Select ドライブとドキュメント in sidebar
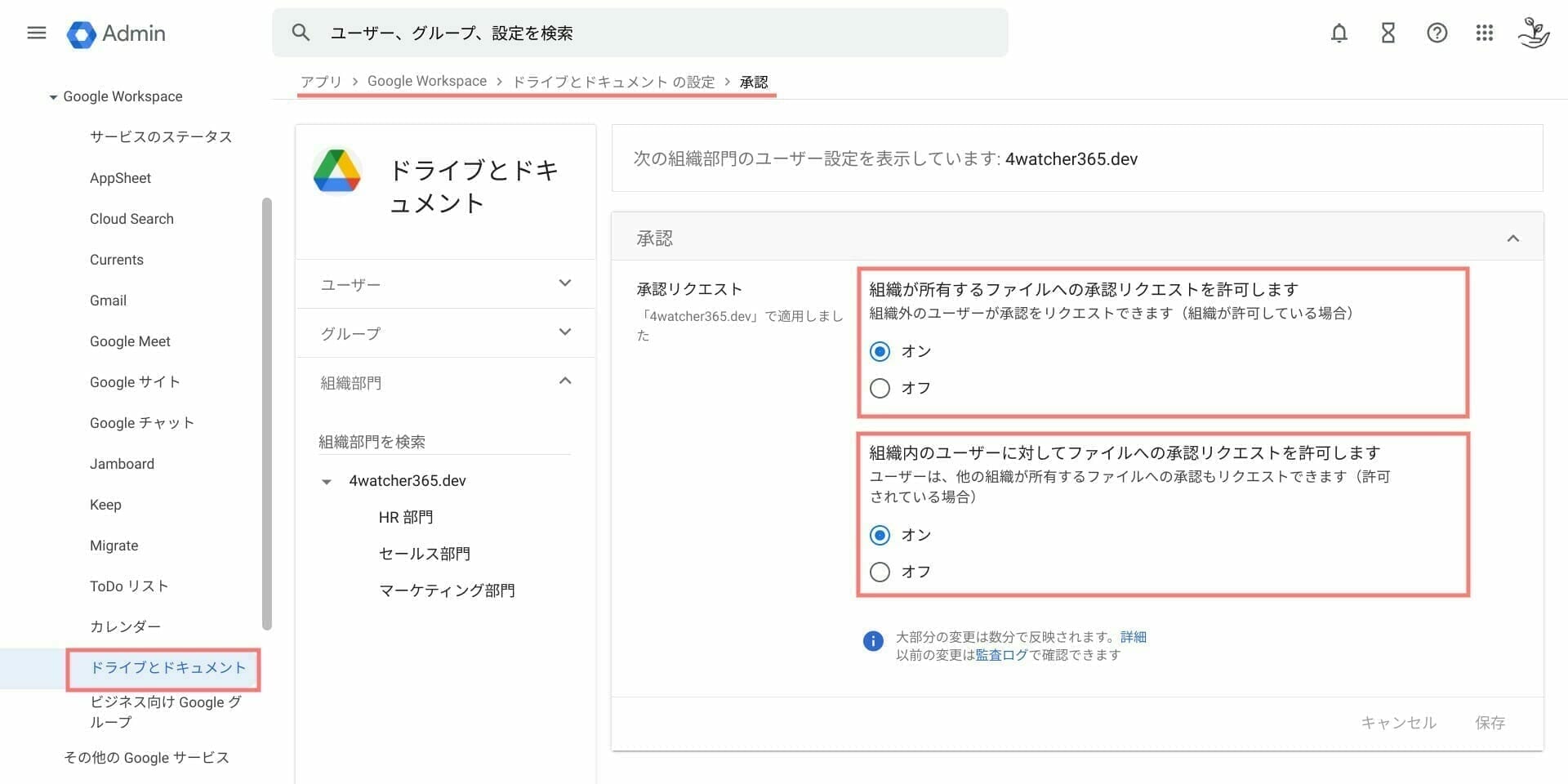Image resolution: width=1568 pixels, height=784 pixels. point(167,668)
